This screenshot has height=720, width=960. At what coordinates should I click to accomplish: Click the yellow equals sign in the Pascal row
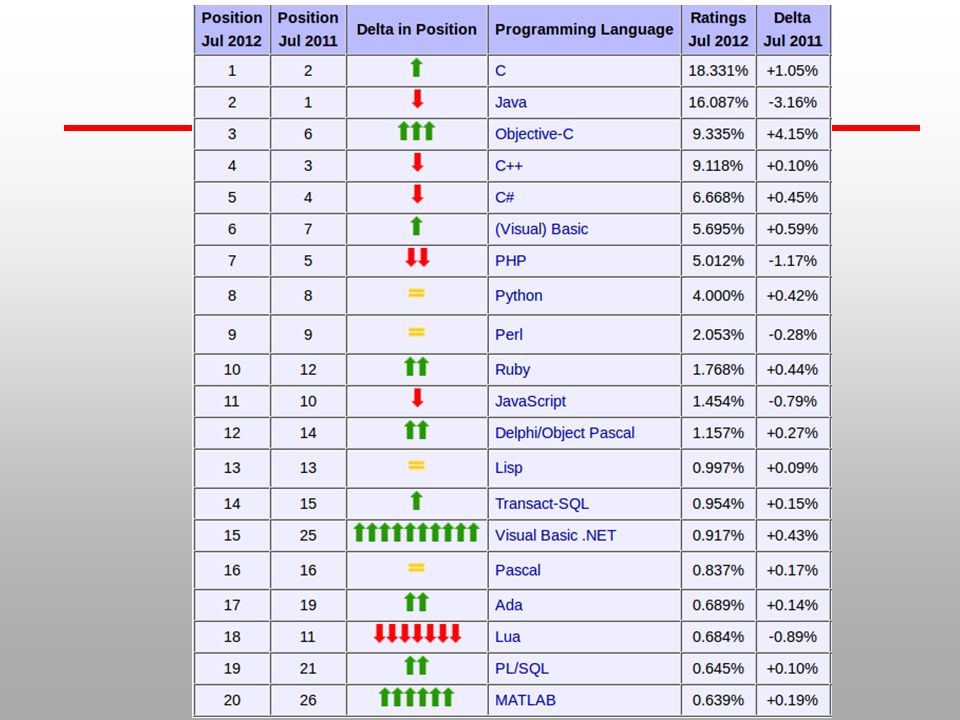coord(416,568)
